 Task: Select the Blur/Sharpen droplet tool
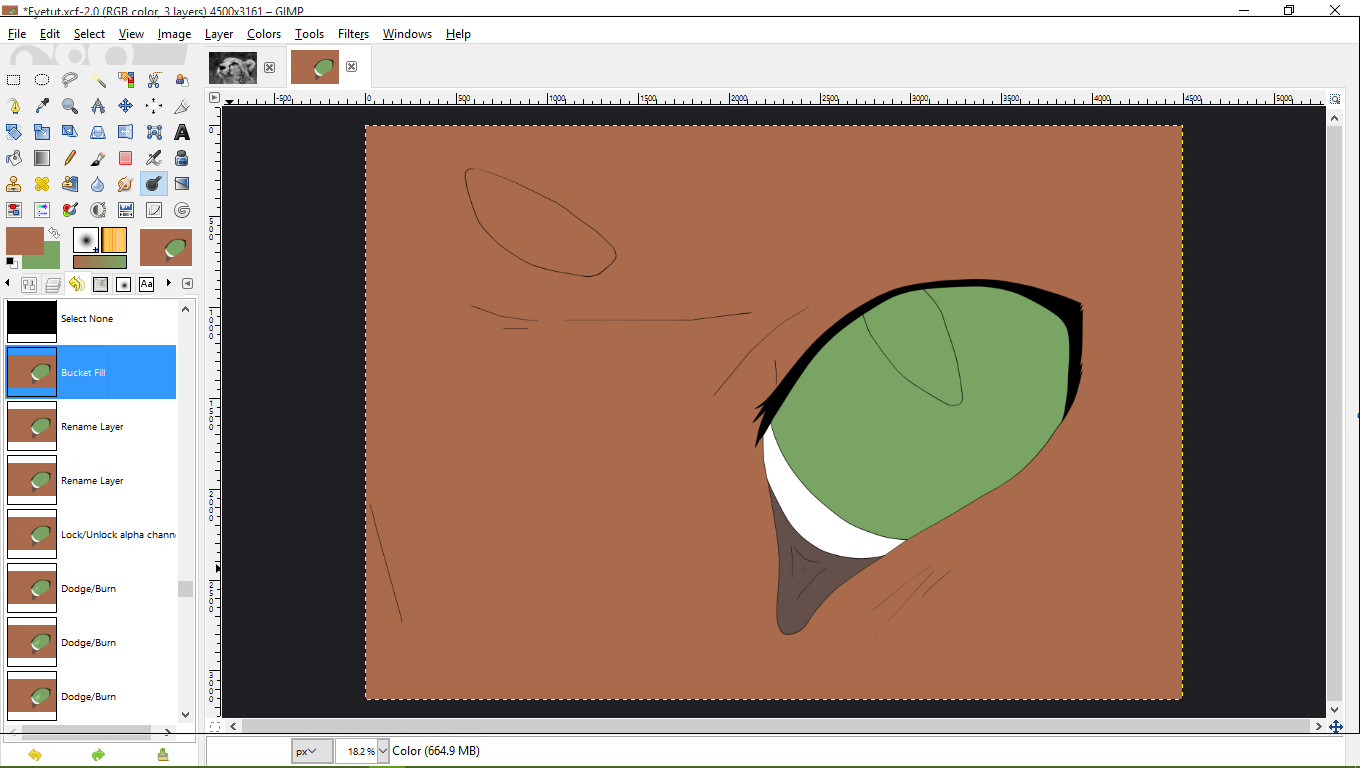[x=98, y=184]
